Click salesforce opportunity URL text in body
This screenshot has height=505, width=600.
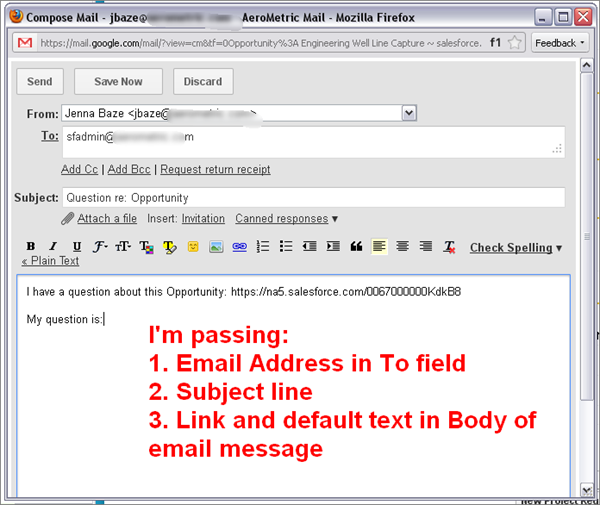click(x=346, y=292)
